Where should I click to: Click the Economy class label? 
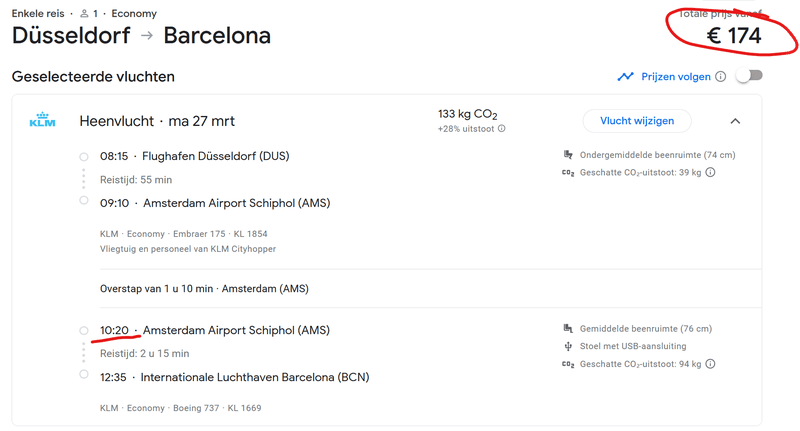pyautogui.click(x=134, y=14)
